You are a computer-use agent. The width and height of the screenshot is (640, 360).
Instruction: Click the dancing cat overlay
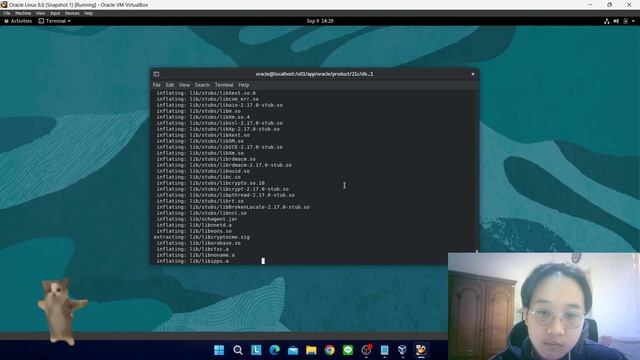tap(61, 311)
